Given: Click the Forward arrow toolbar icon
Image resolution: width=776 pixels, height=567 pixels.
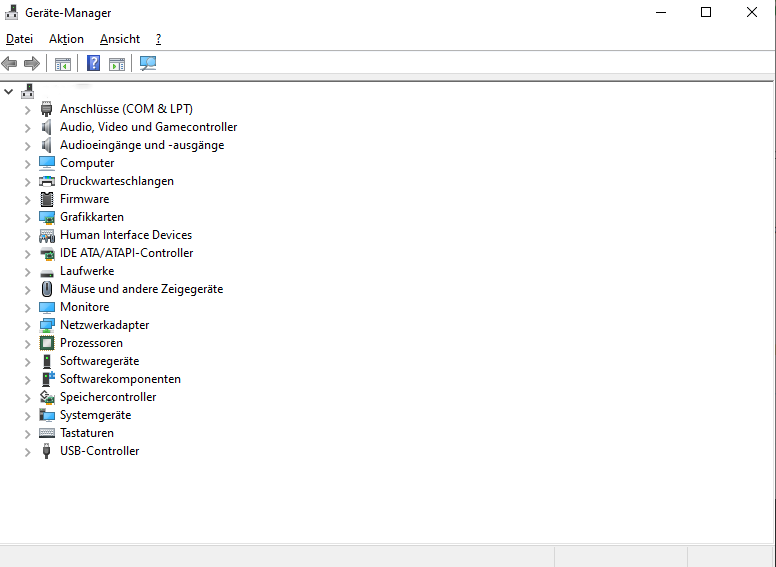Looking at the screenshot, I should click(32, 63).
